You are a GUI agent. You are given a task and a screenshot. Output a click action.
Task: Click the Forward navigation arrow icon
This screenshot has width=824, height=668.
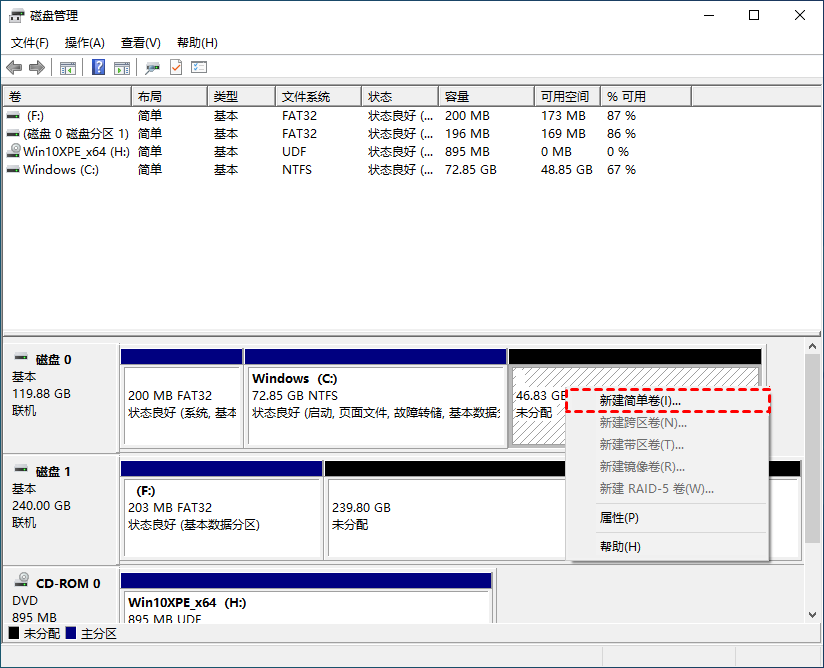pos(36,67)
